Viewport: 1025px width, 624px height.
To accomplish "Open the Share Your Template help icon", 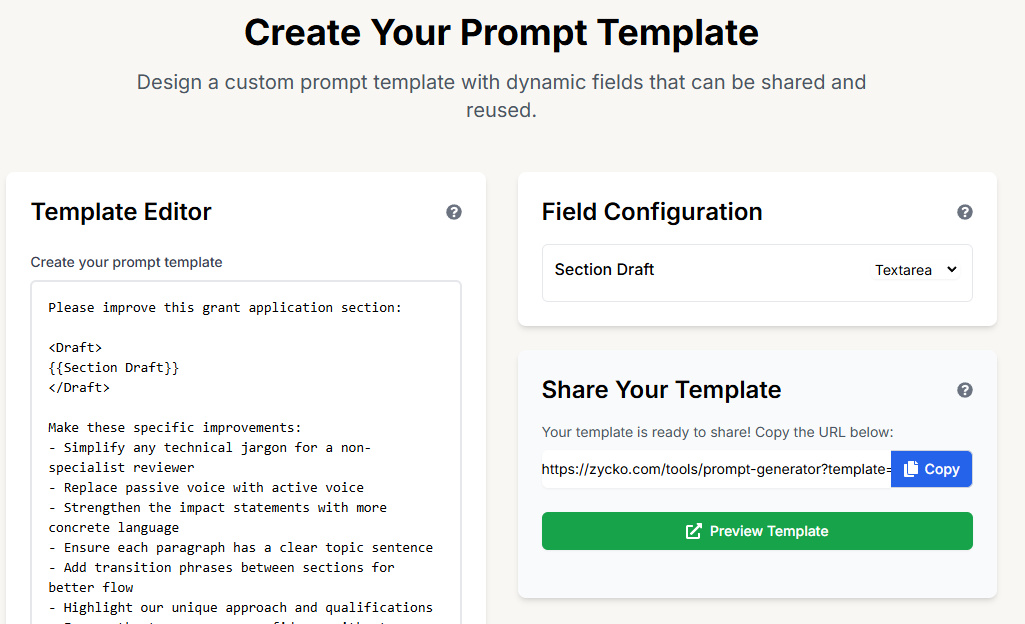I will tap(965, 390).
